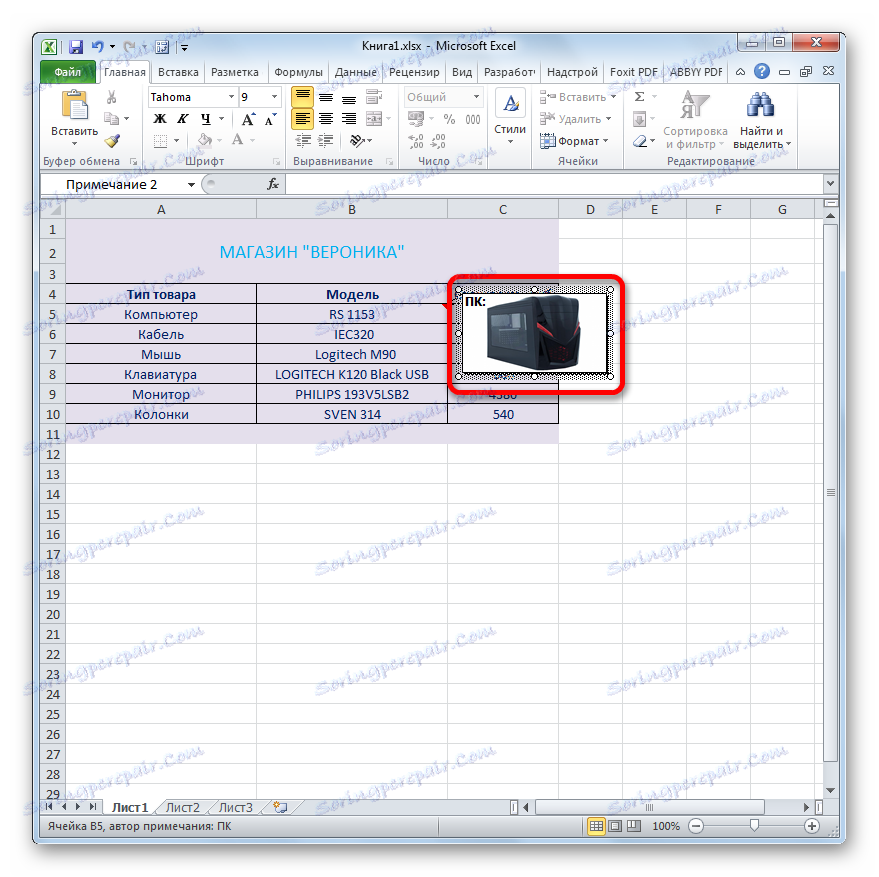Click the zoom slider handle
Screen dimensions: 879x877
[x=754, y=825]
